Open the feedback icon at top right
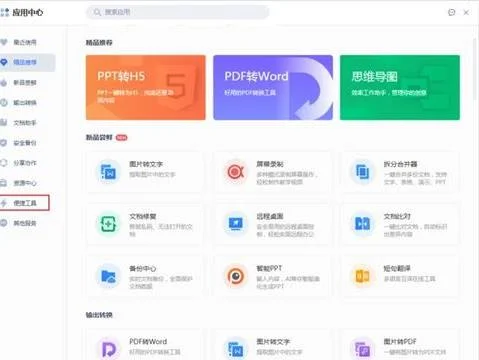The height and width of the screenshot is (360, 479). tap(451, 12)
